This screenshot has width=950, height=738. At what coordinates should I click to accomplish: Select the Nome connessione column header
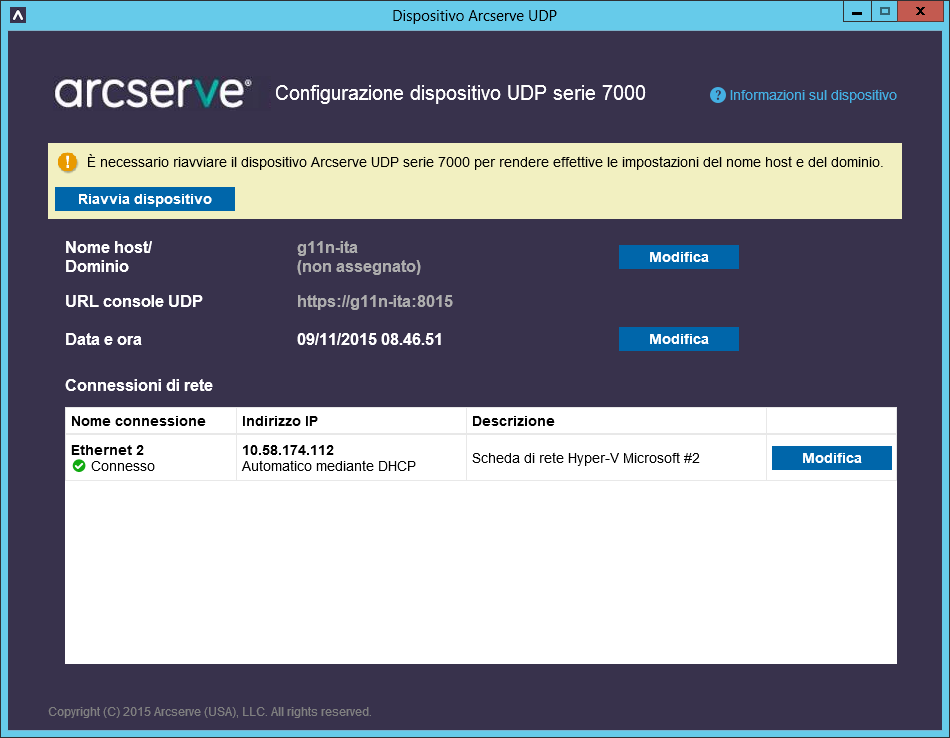pyautogui.click(x=150, y=421)
